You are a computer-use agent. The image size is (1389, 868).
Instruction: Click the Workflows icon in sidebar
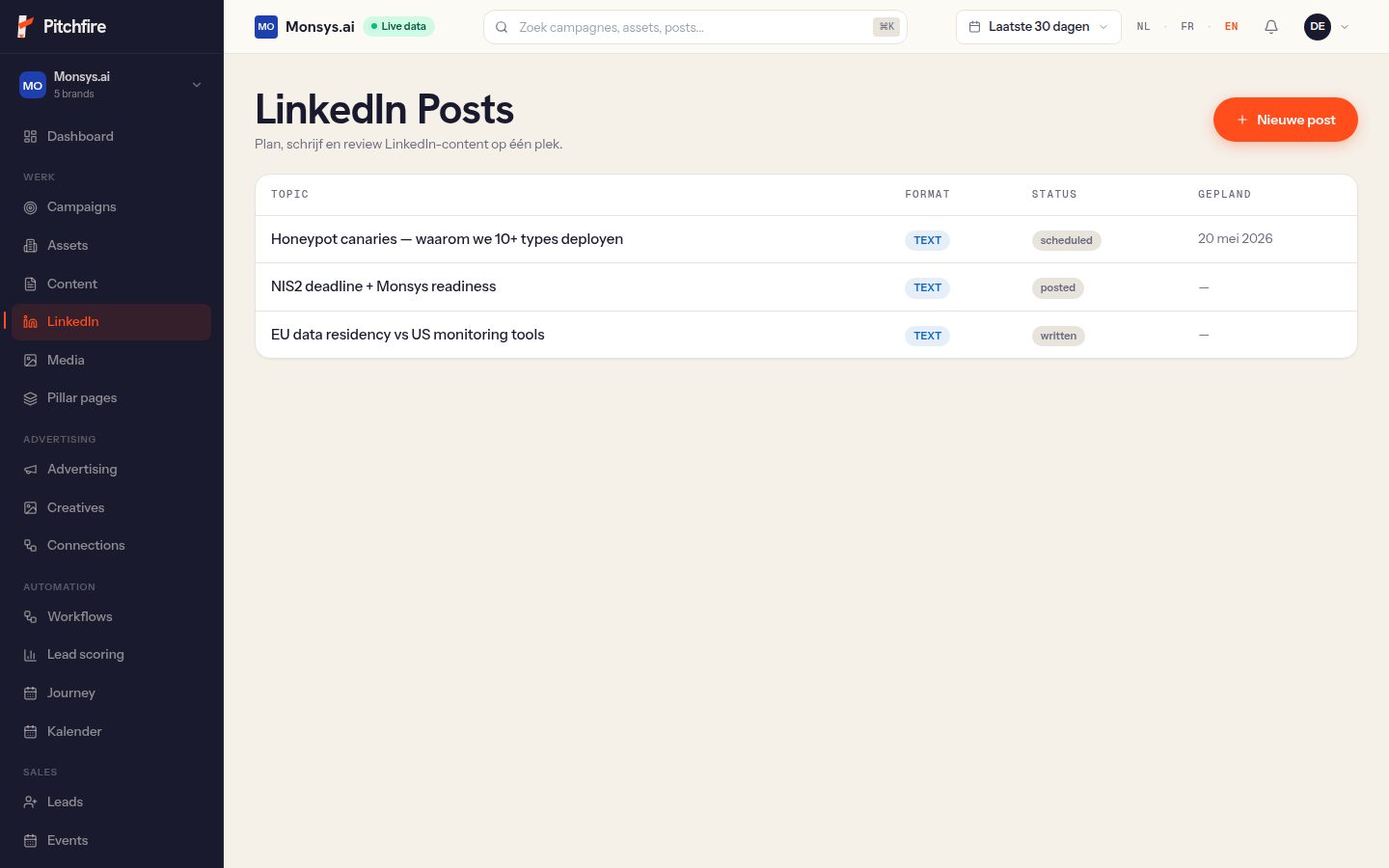coord(31,617)
